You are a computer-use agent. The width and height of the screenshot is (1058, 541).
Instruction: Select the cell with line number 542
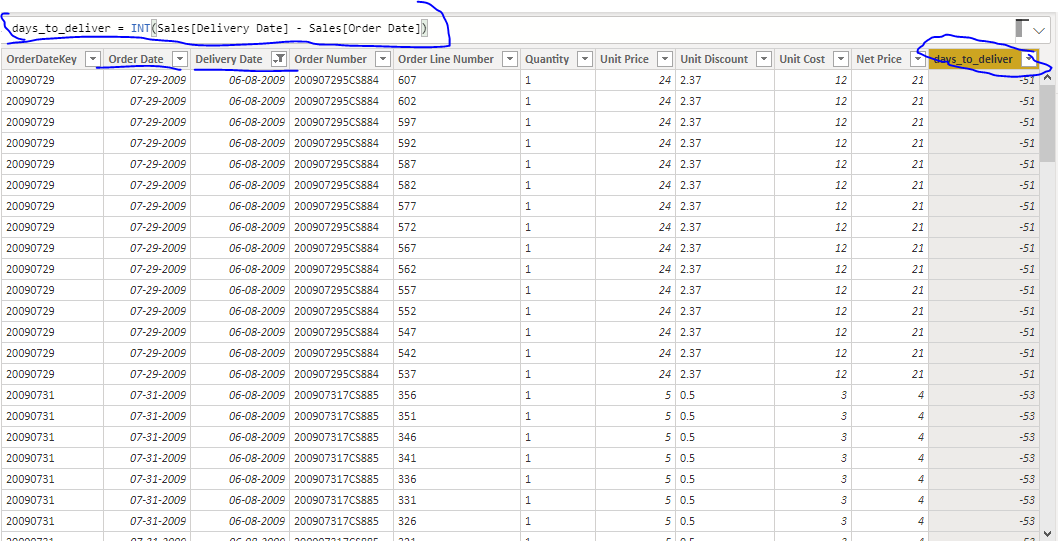[457, 353]
